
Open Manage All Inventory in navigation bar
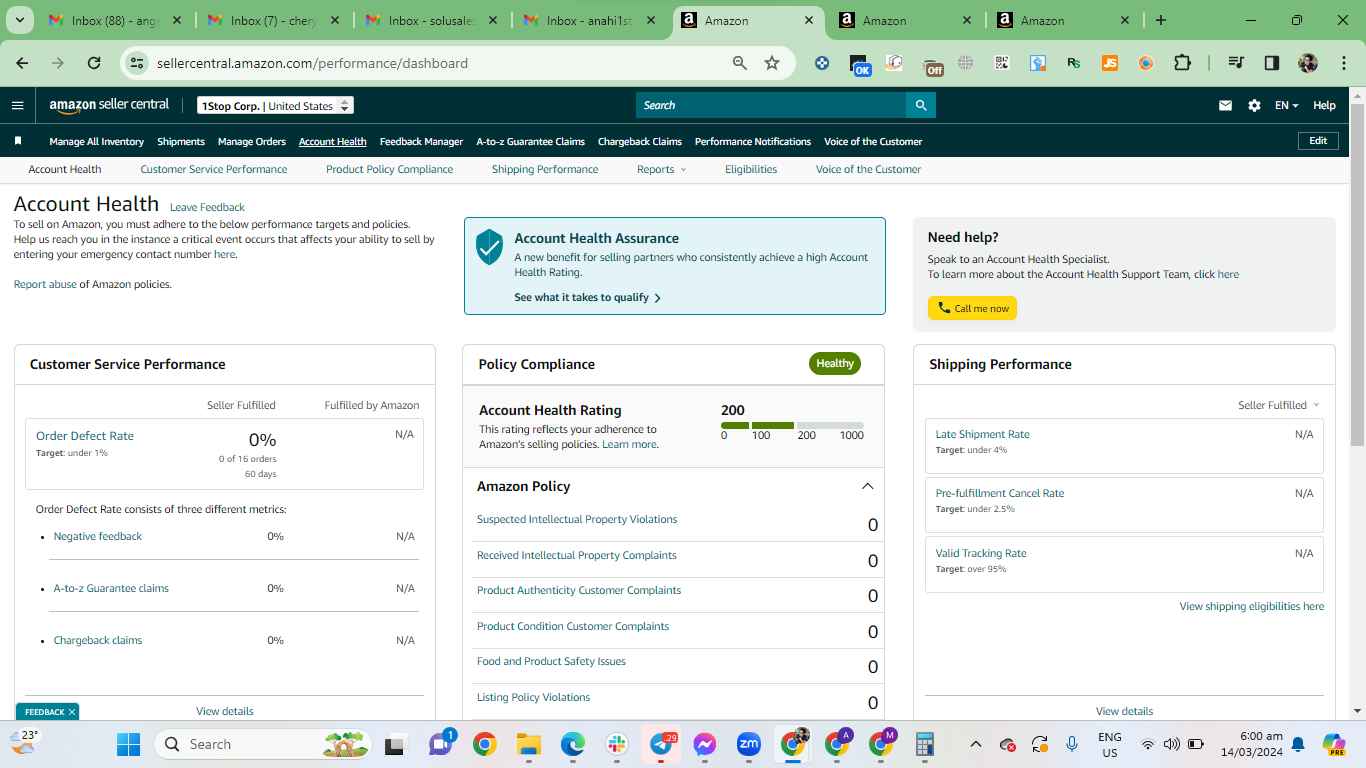pos(97,141)
